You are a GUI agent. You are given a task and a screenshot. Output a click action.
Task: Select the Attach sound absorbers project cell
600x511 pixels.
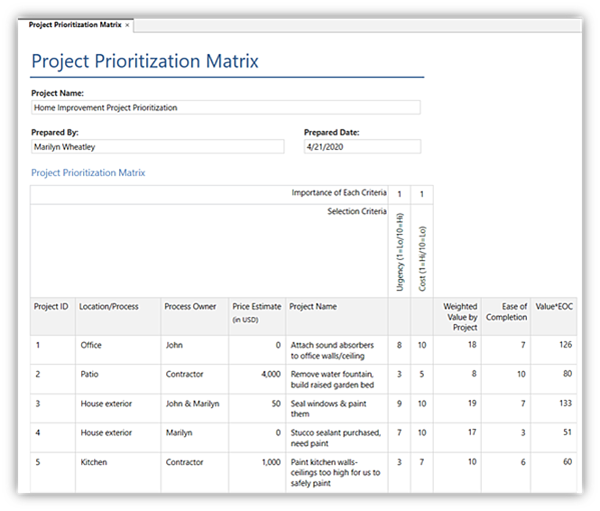[x=337, y=350]
